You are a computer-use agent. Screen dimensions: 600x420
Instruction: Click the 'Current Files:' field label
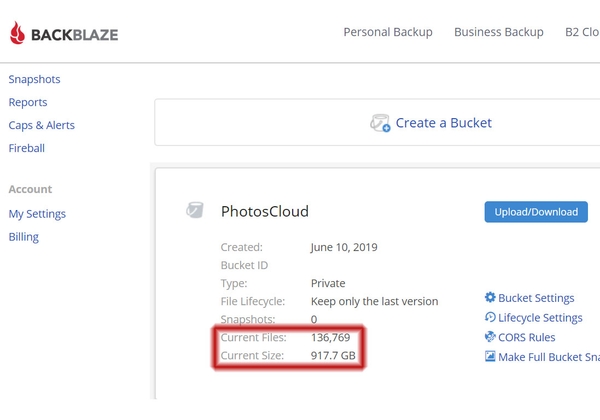coord(253,337)
